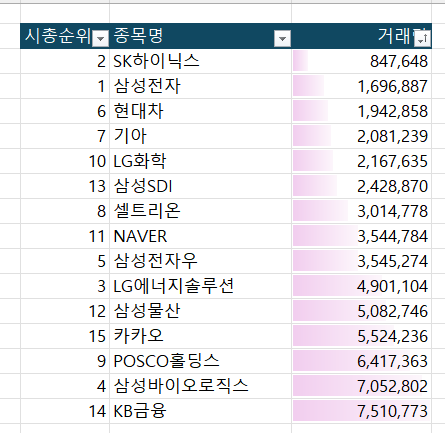Image resolution: width=445 pixels, height=433 pixels.
Task: Select rank cell 11 beside NAVER
Action: (x=65, y=236)
